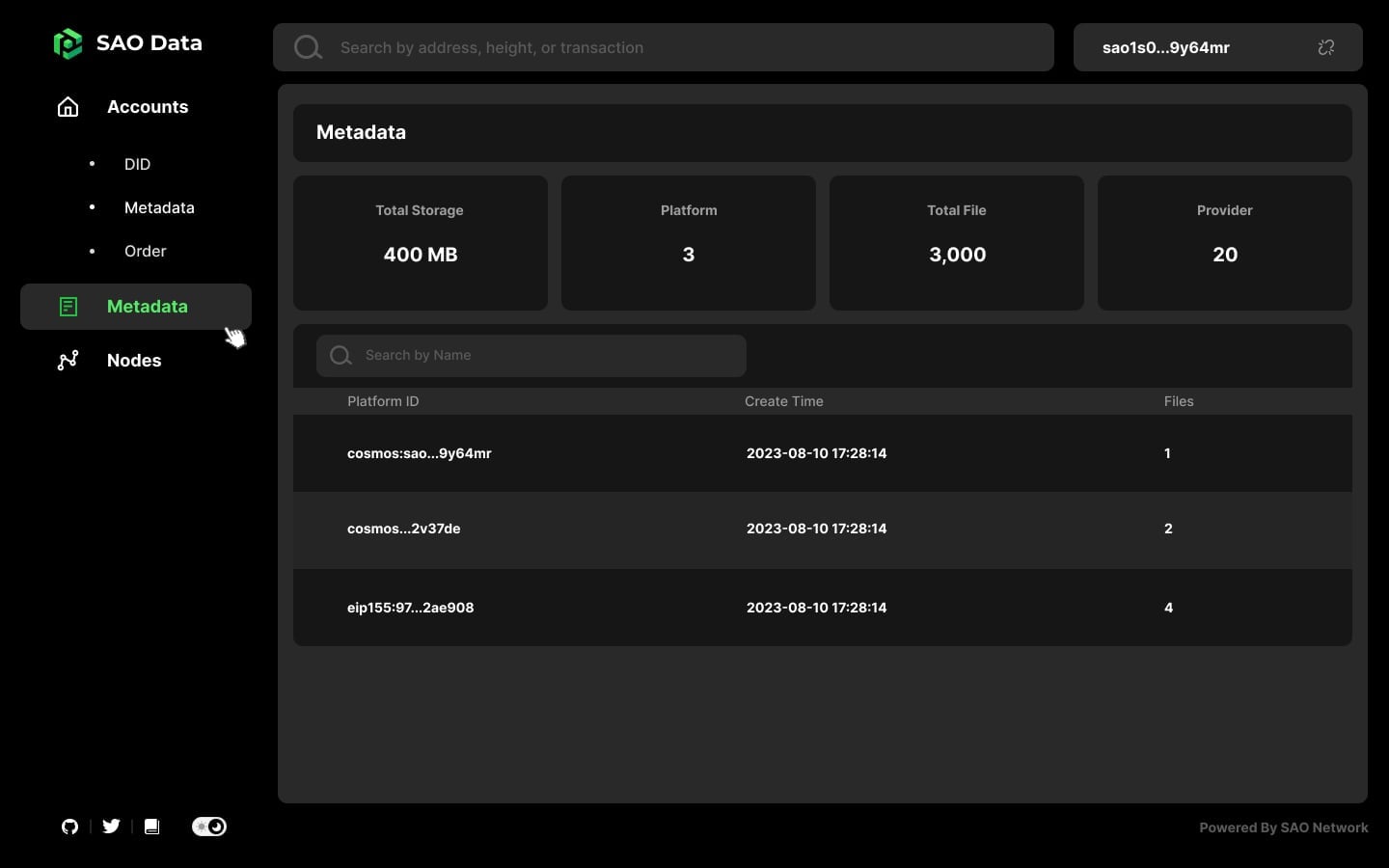Click the disconnect wallet icon

click(x=1326, y=47)
